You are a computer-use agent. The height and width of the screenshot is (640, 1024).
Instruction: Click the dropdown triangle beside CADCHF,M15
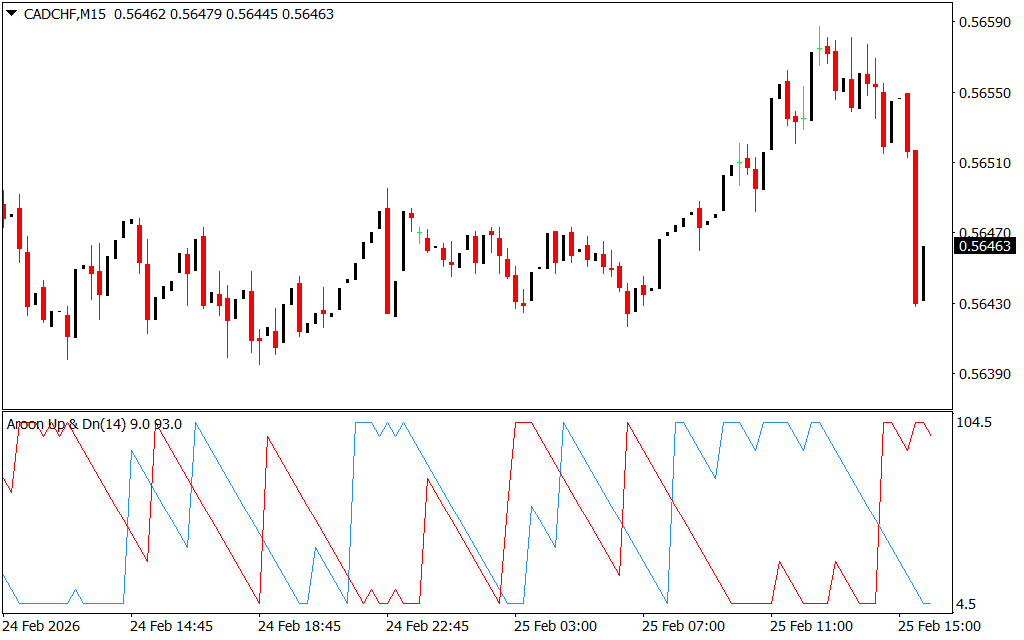coord(12,14)
